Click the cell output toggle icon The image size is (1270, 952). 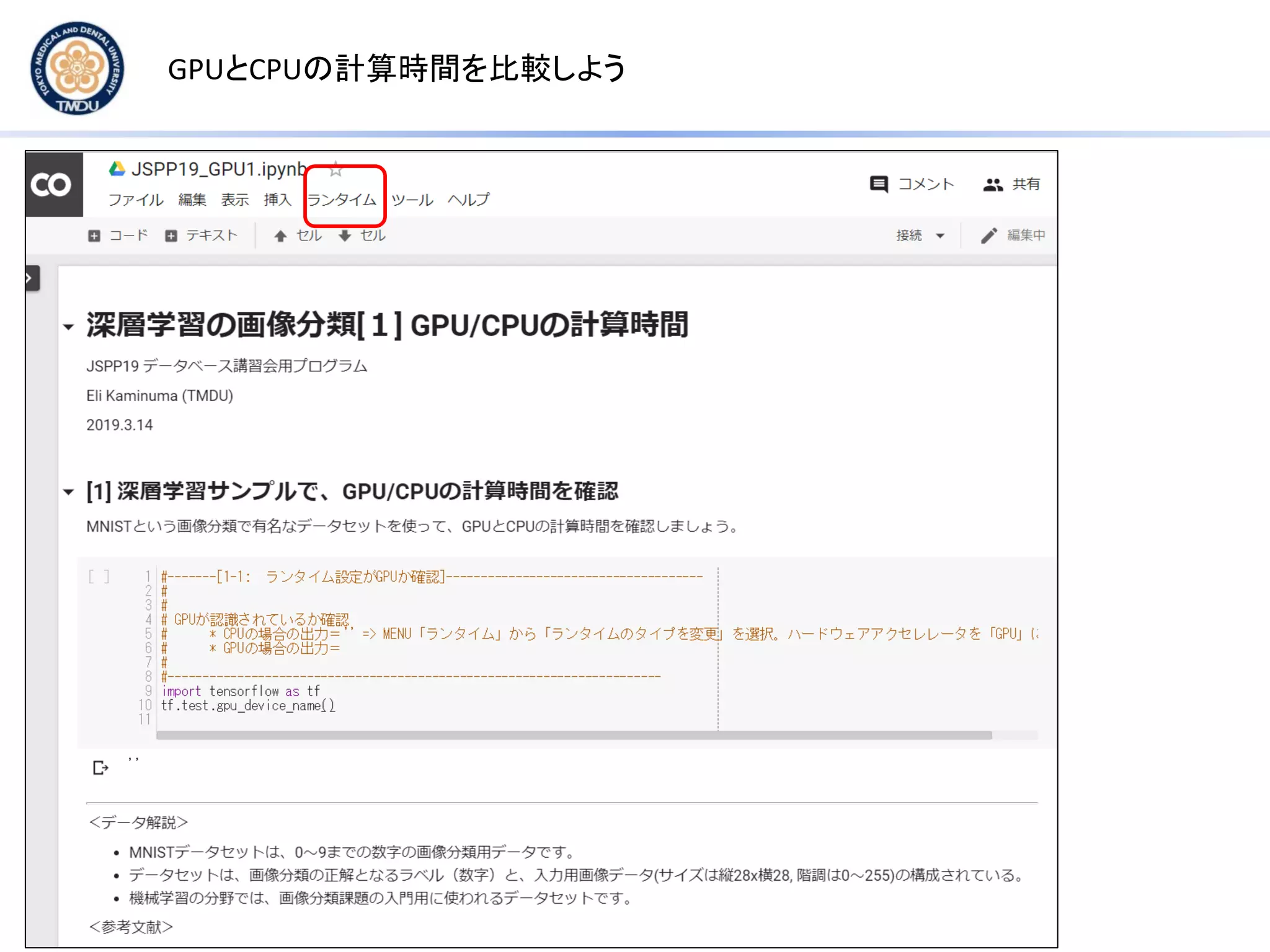point(100,768)
